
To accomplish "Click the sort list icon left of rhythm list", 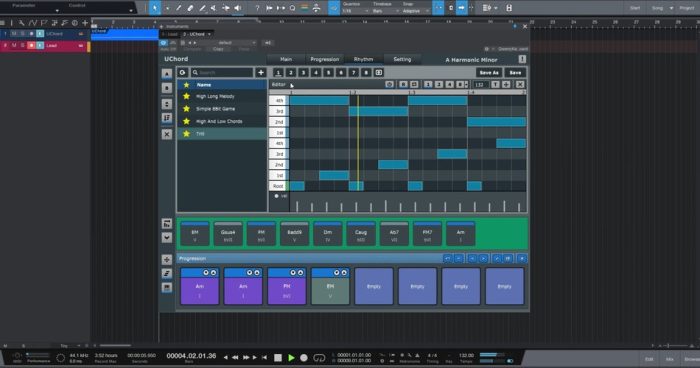I will tap(167, 118).
